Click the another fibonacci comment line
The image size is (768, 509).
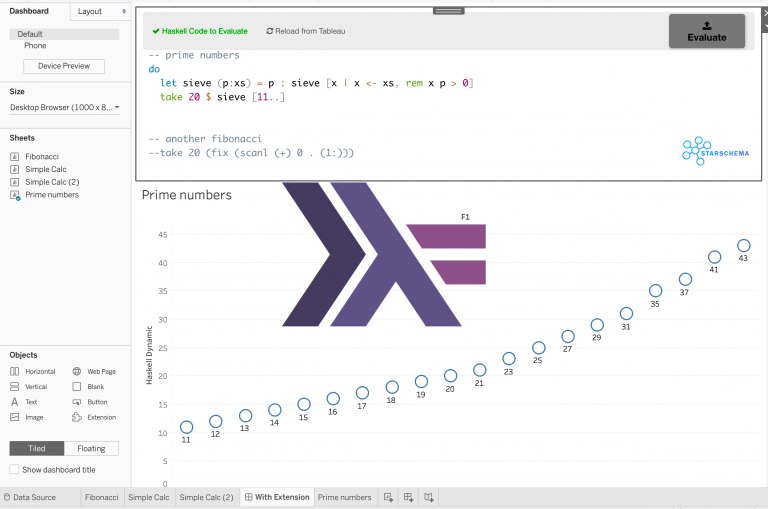click(205, 139)
